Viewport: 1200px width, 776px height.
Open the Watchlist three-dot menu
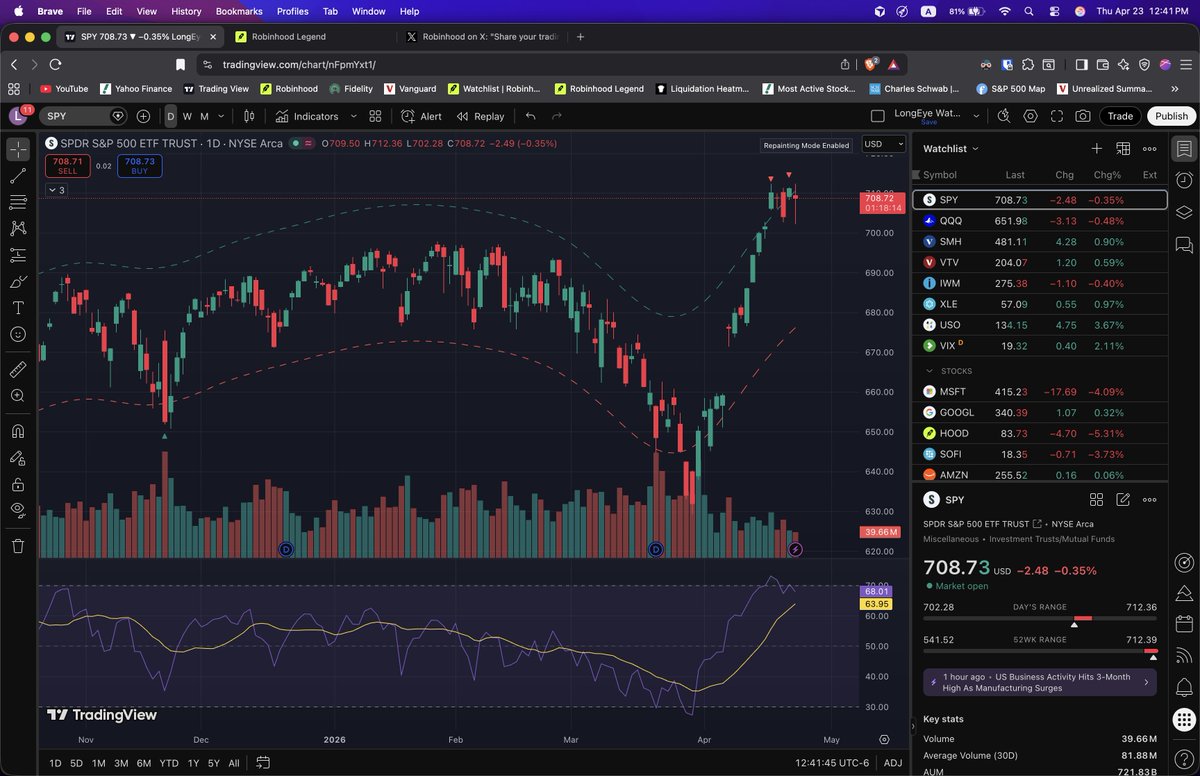coord(1150,148)
